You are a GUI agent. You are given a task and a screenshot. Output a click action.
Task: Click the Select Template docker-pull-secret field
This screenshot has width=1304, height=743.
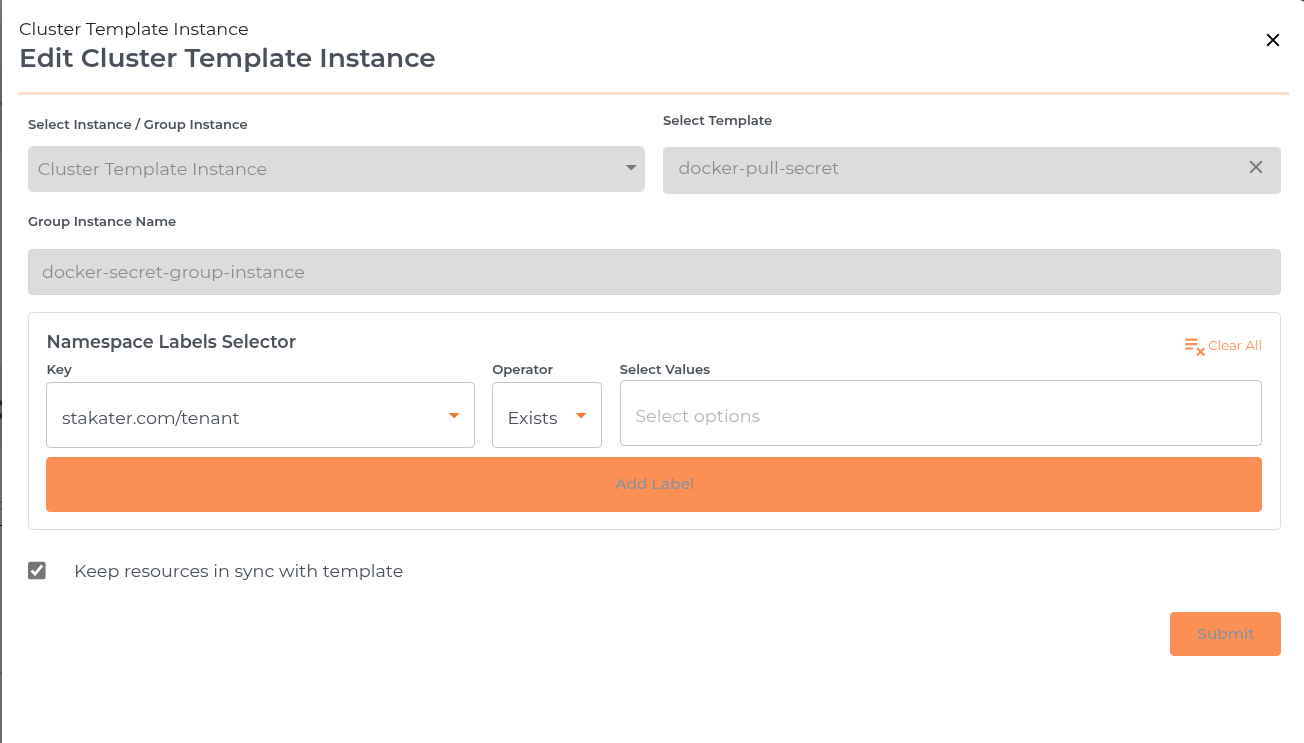tap(950, 169)
